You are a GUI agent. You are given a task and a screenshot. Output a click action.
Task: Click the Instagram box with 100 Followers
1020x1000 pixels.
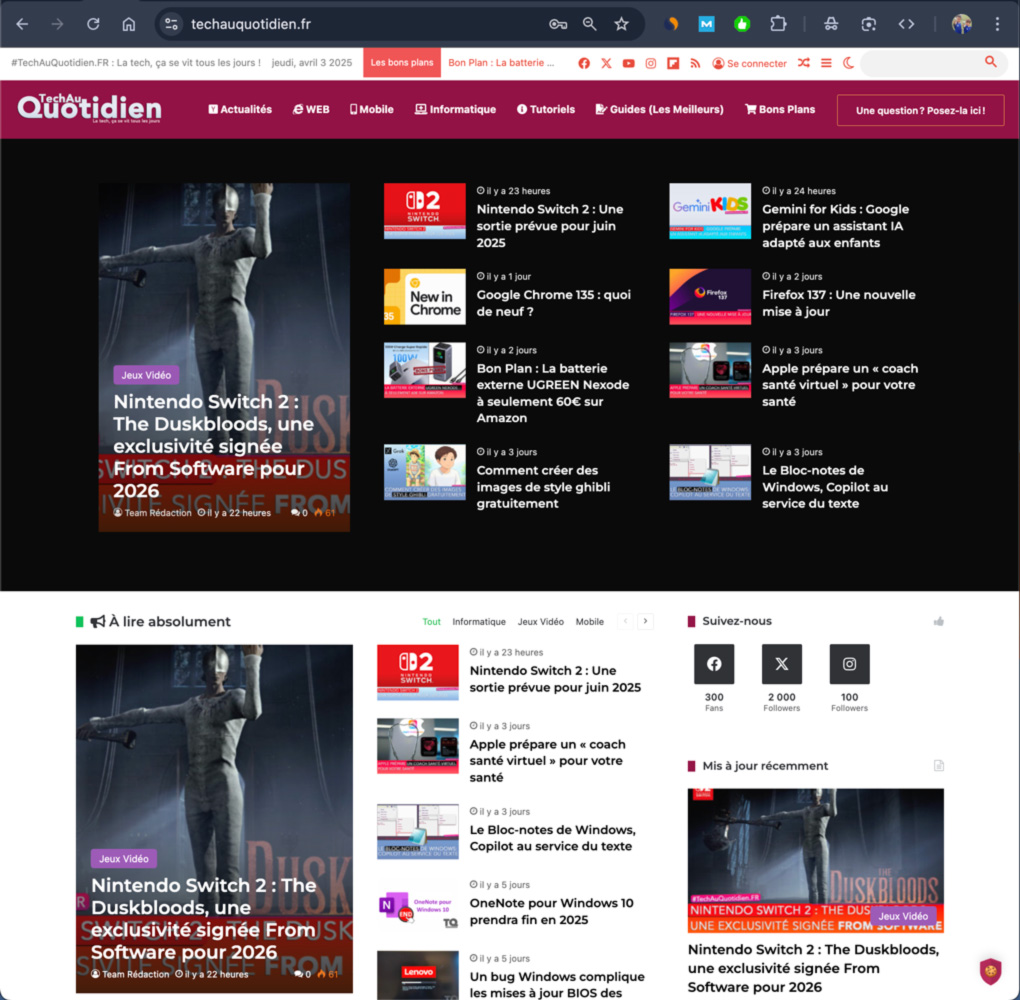point(849,664)
